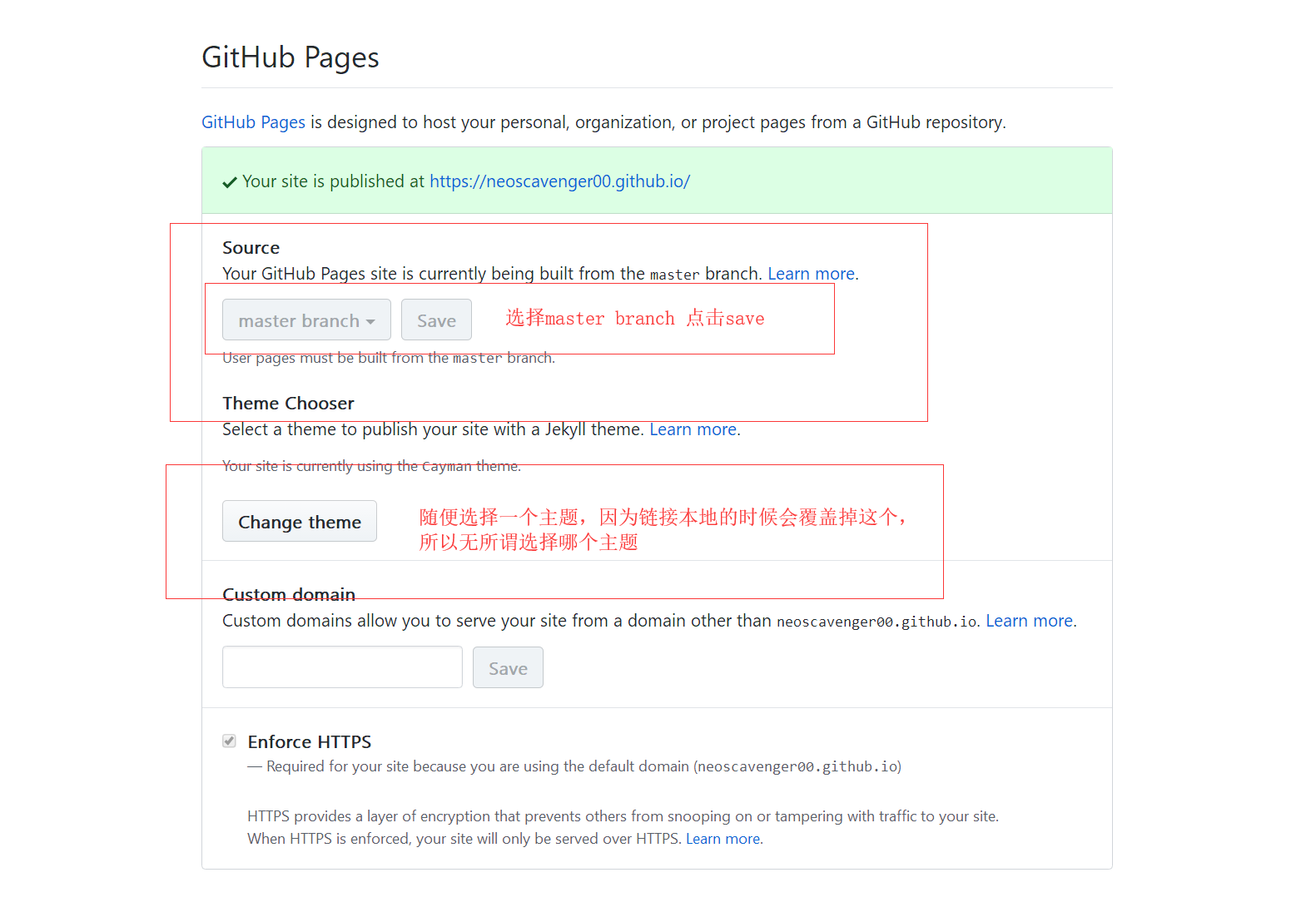The height and width of the screenshot is (917, 1316).
Task: Click Save button next to master branch
Action: (436, 320)
